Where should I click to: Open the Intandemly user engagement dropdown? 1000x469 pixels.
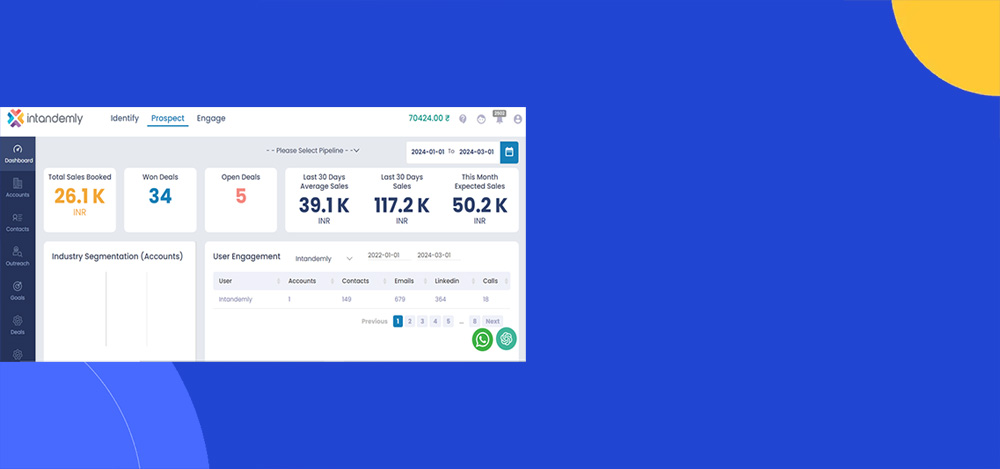(x=324, y=258)
